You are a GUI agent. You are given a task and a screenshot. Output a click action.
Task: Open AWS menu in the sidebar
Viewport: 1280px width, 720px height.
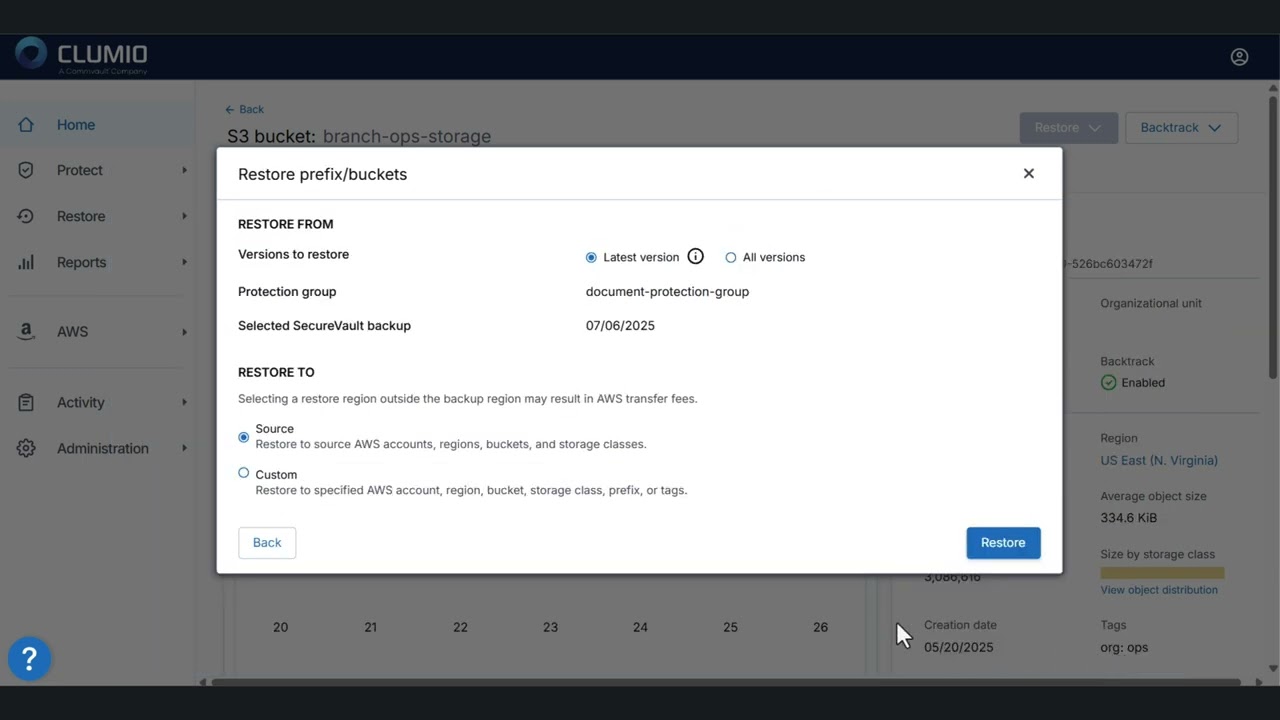point(98,331)
